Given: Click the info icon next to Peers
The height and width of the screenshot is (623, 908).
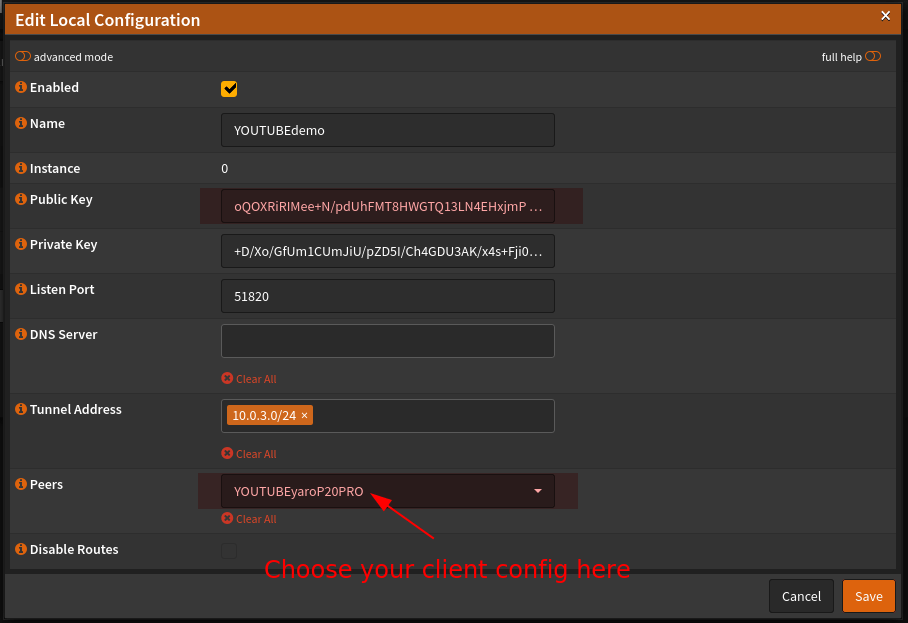Looking at the screenshot, I should (x=21, y=485).
